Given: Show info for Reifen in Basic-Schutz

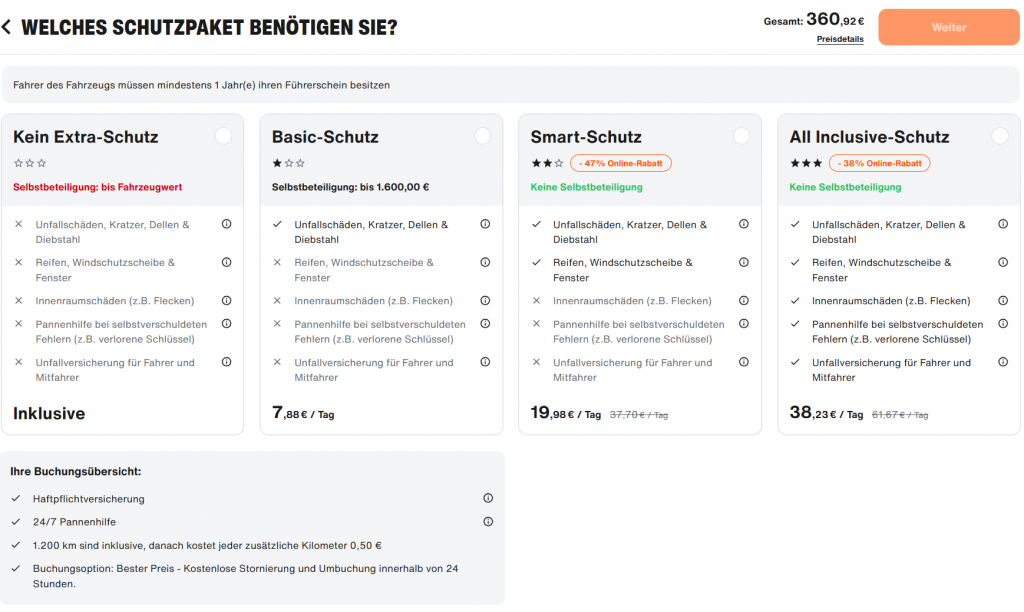Looking at the screenshot, I should click(x=485, y=262).
